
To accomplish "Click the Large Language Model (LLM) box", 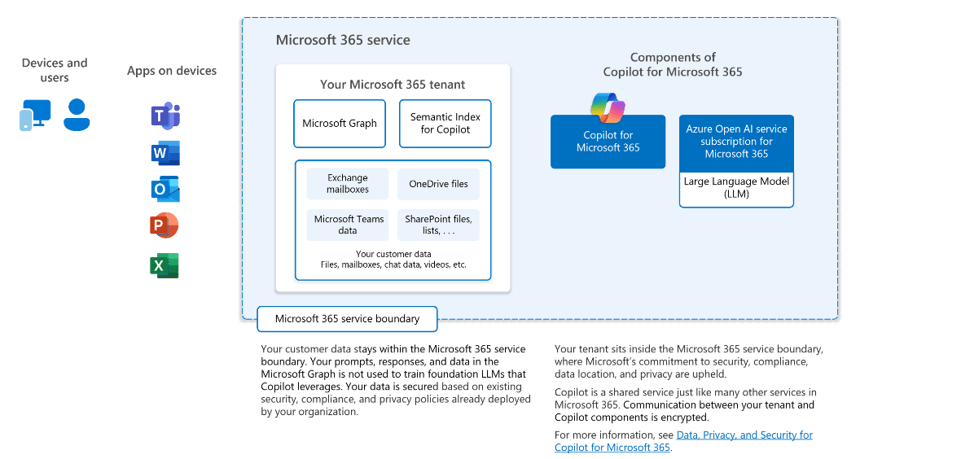I will coord(736,188).
